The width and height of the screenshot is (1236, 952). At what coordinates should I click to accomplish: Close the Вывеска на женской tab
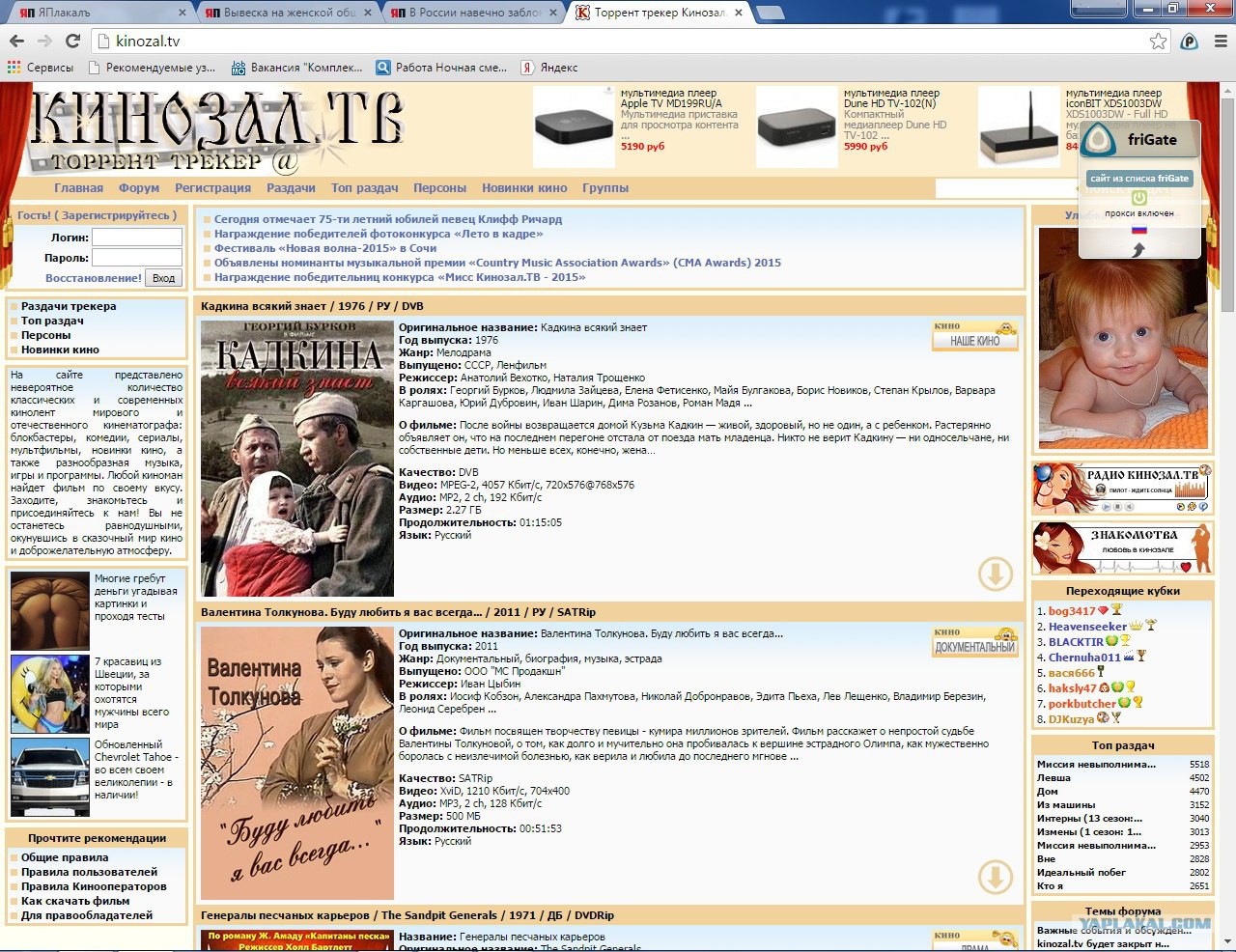point(368,13)
